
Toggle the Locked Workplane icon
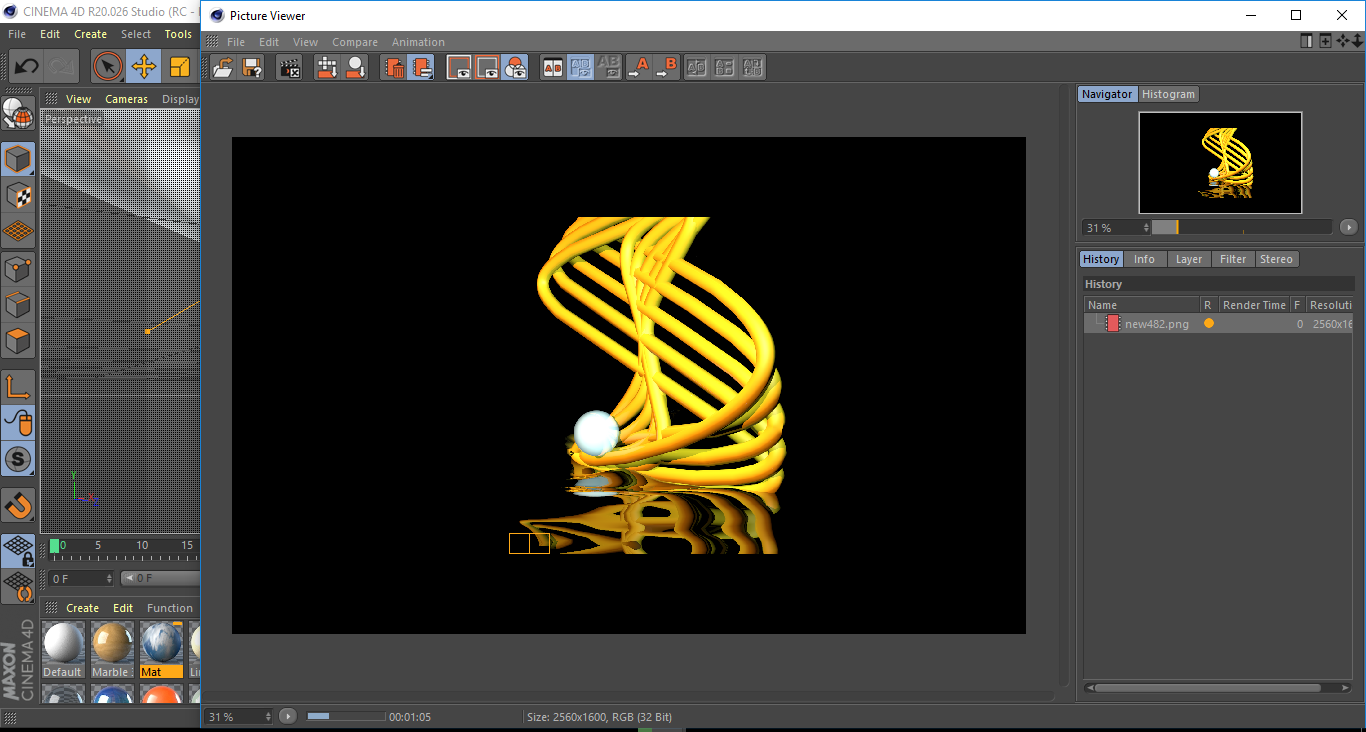17,550
